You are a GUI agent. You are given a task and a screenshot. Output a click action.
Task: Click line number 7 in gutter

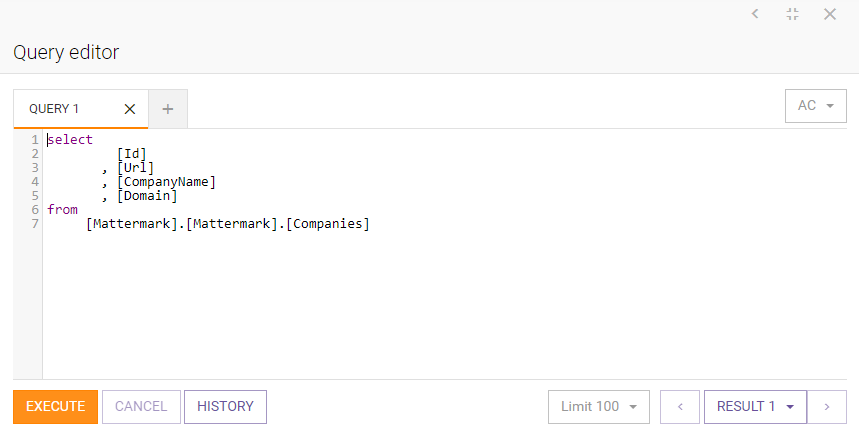click(x=35, y=223)
